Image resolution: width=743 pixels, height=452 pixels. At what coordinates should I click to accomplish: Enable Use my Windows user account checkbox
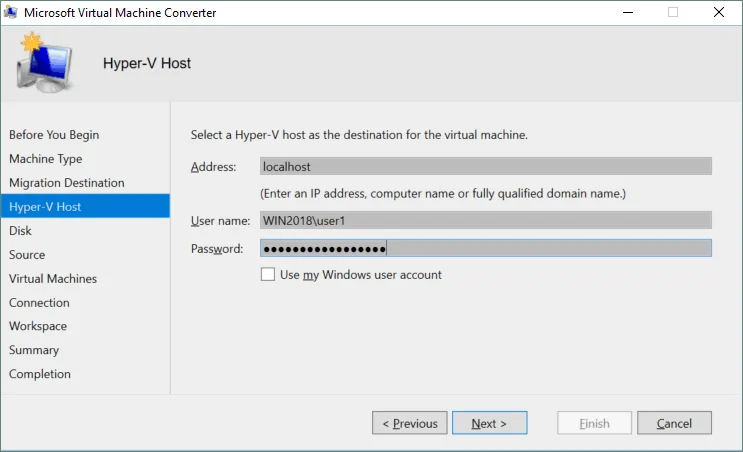pos(268,274)
